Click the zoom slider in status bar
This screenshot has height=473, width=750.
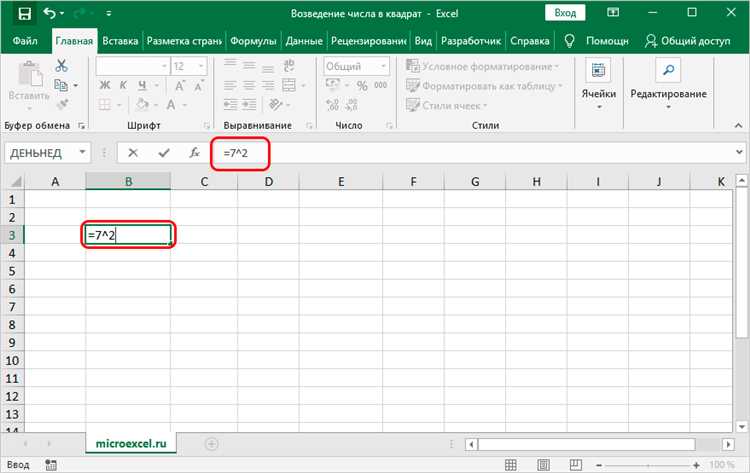[648, 464]
